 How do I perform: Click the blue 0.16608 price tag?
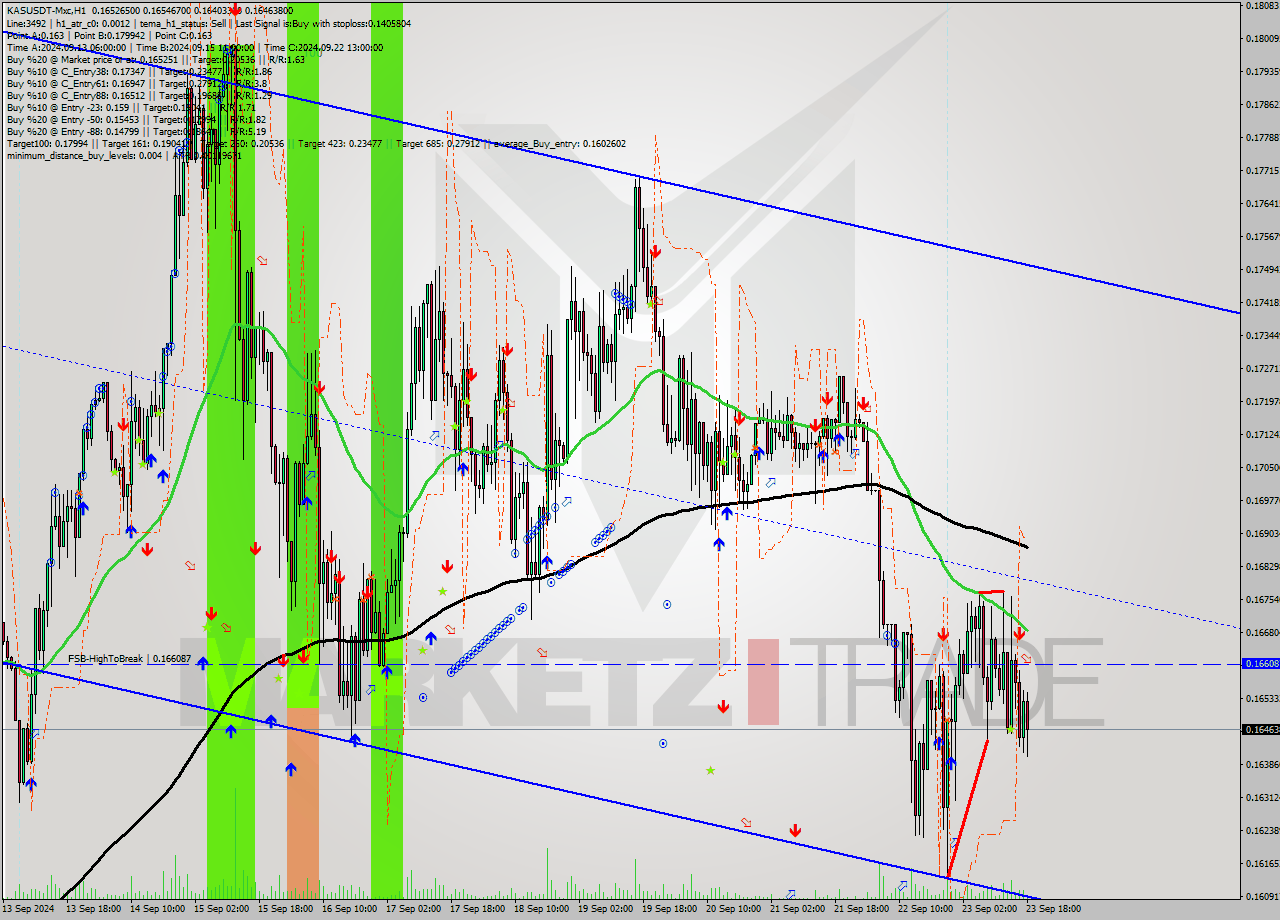(x=1260, y=664)
